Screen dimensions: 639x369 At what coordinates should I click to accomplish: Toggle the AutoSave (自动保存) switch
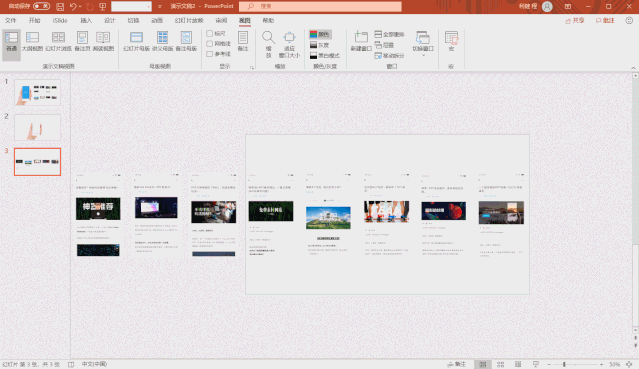coord(42,6)
